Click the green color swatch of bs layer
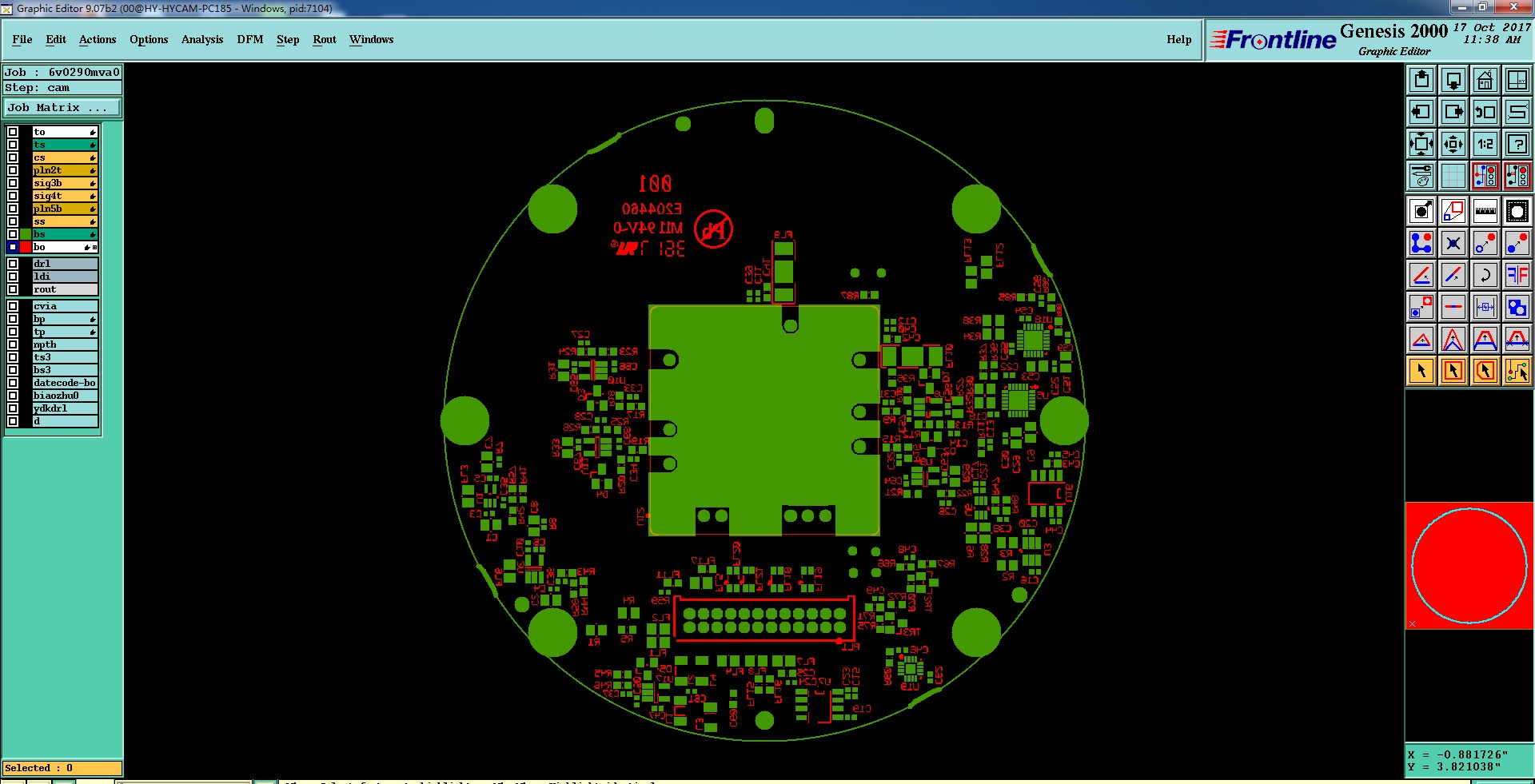 [26, 234]
